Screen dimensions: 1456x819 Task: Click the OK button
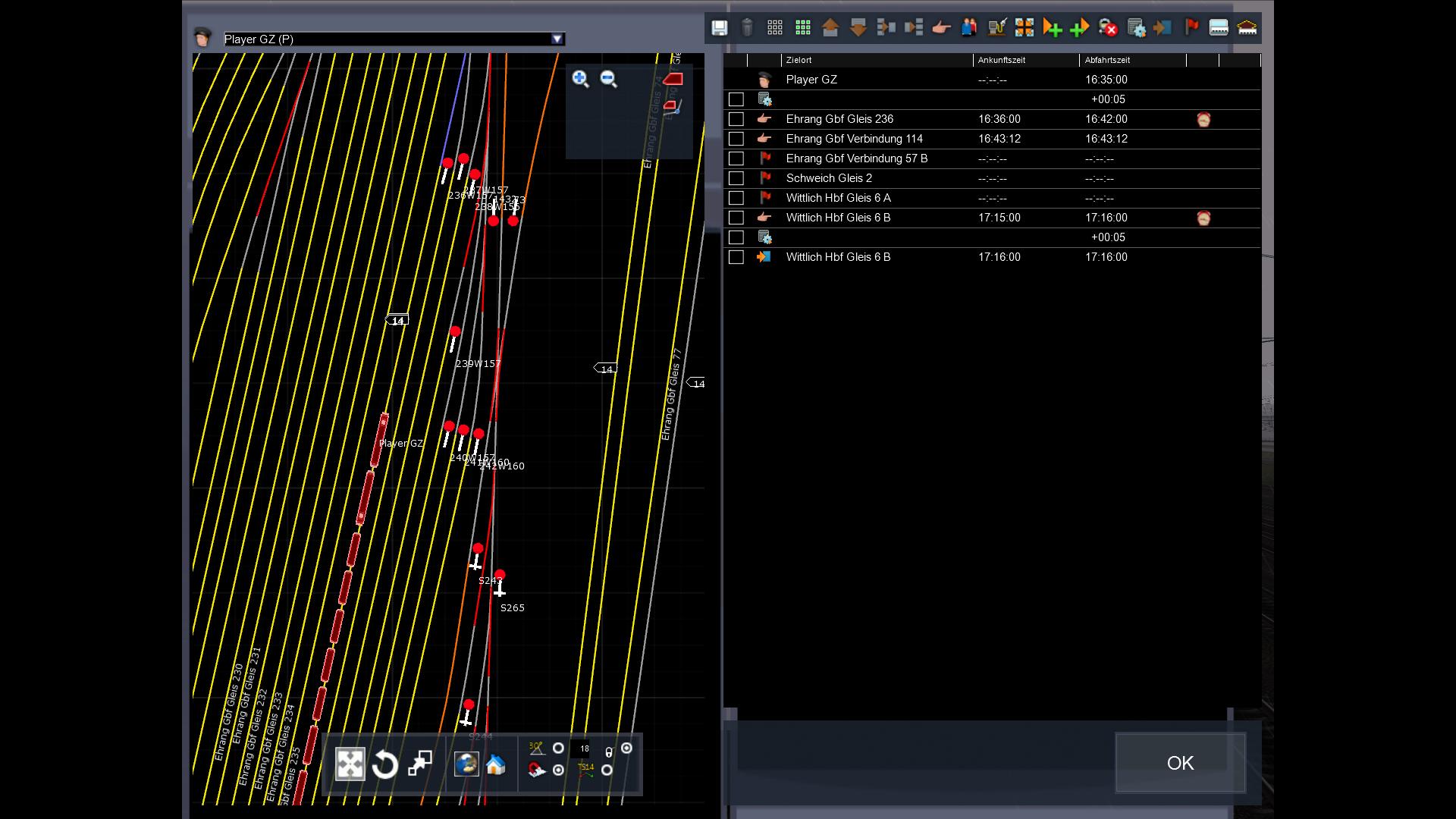tap(1180, 763)
